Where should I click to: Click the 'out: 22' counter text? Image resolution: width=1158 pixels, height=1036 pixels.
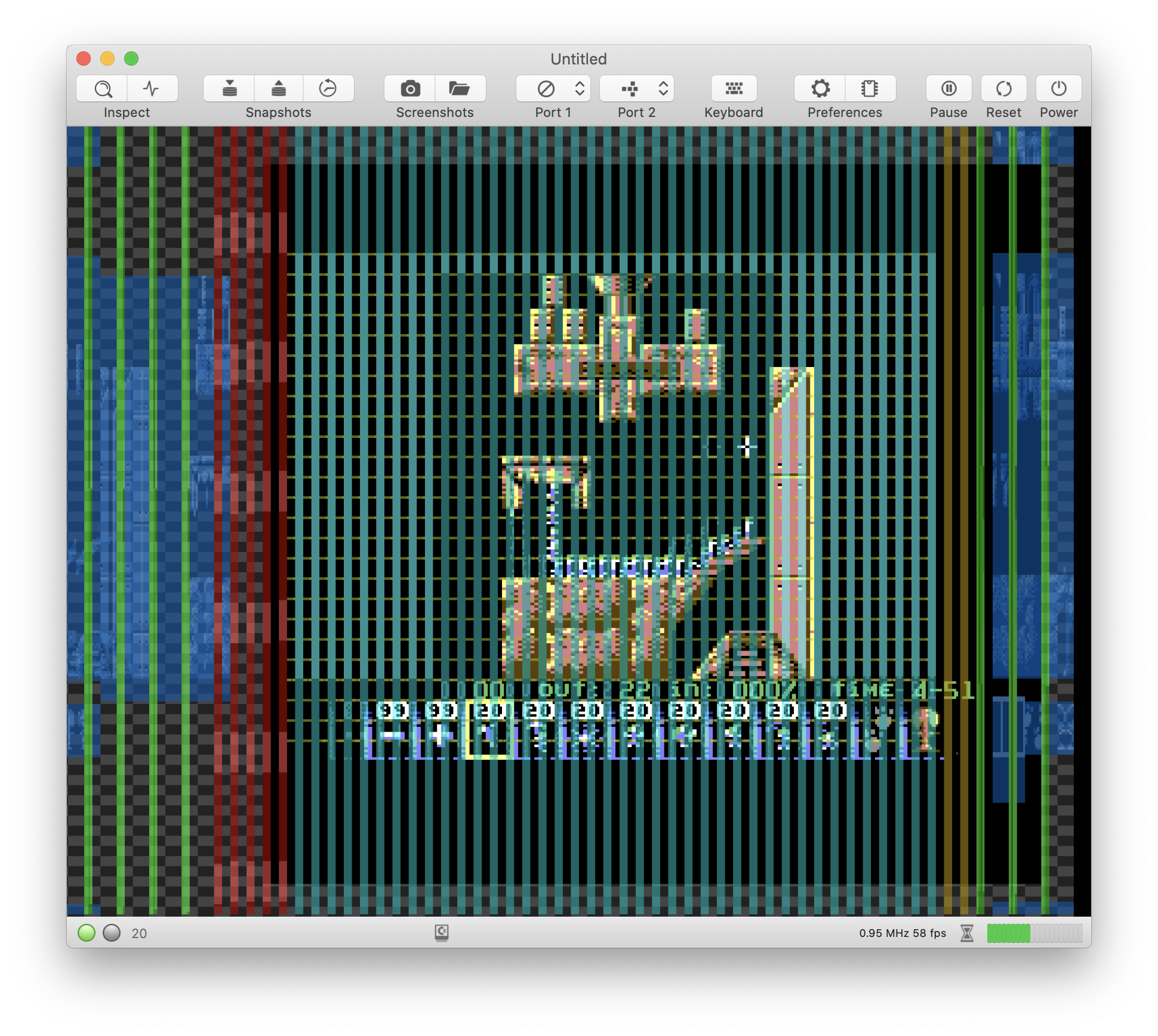595,690
